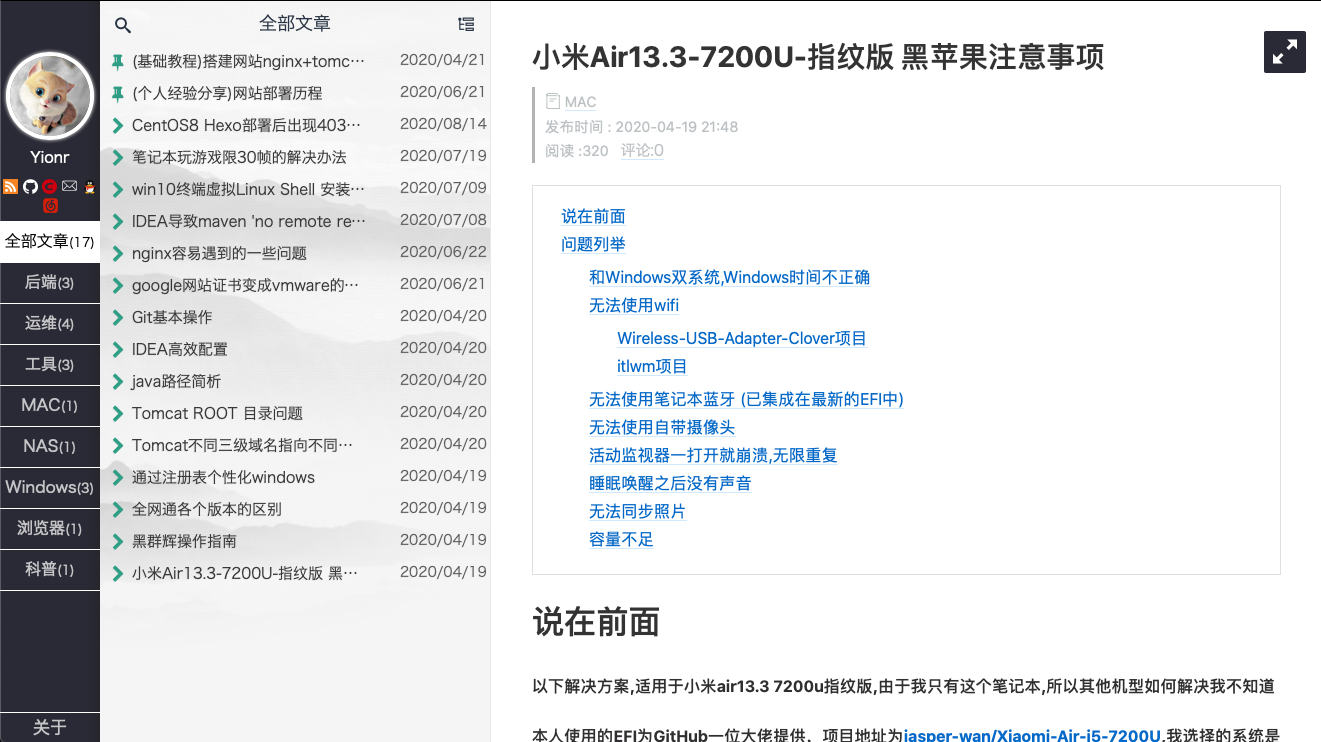
Task: Open the NetEase Music icon
Action: (x=50, y=205)
